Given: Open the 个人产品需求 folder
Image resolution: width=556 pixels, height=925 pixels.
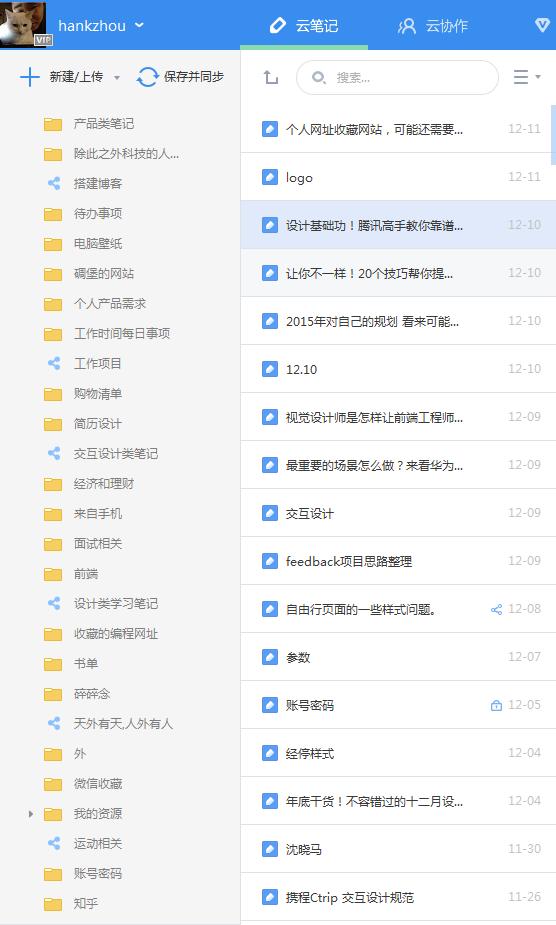Looking at the screenshot, I should (x=110, y=304).
